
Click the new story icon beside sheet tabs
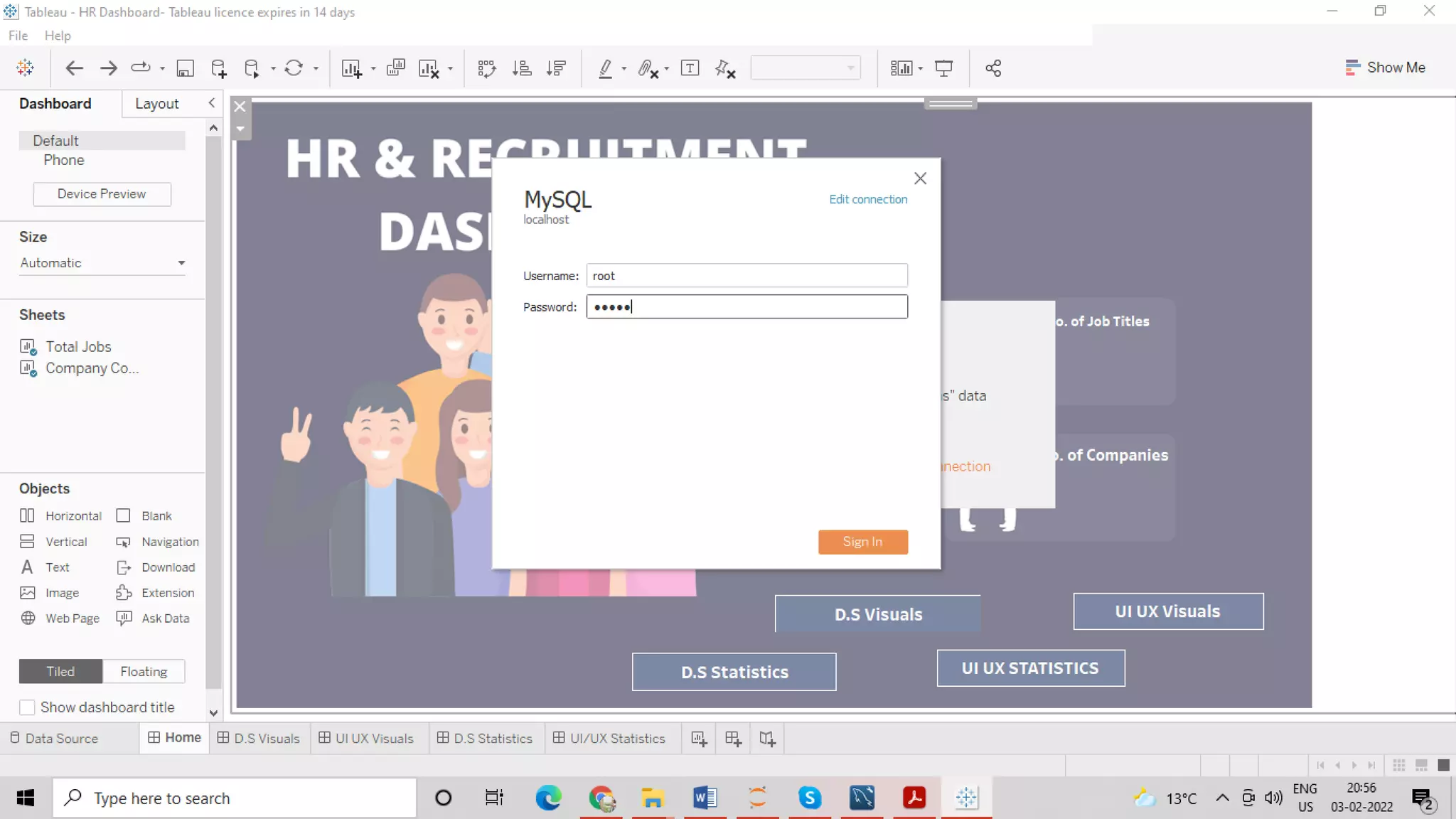click(x=767, y=739)
